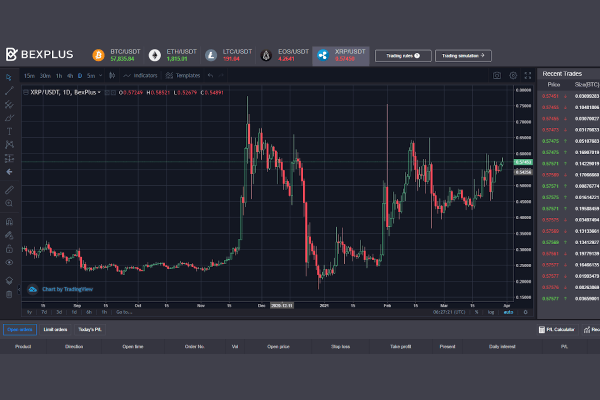
Task: Select the 15m timeframe
Action: tap(29, 76)
